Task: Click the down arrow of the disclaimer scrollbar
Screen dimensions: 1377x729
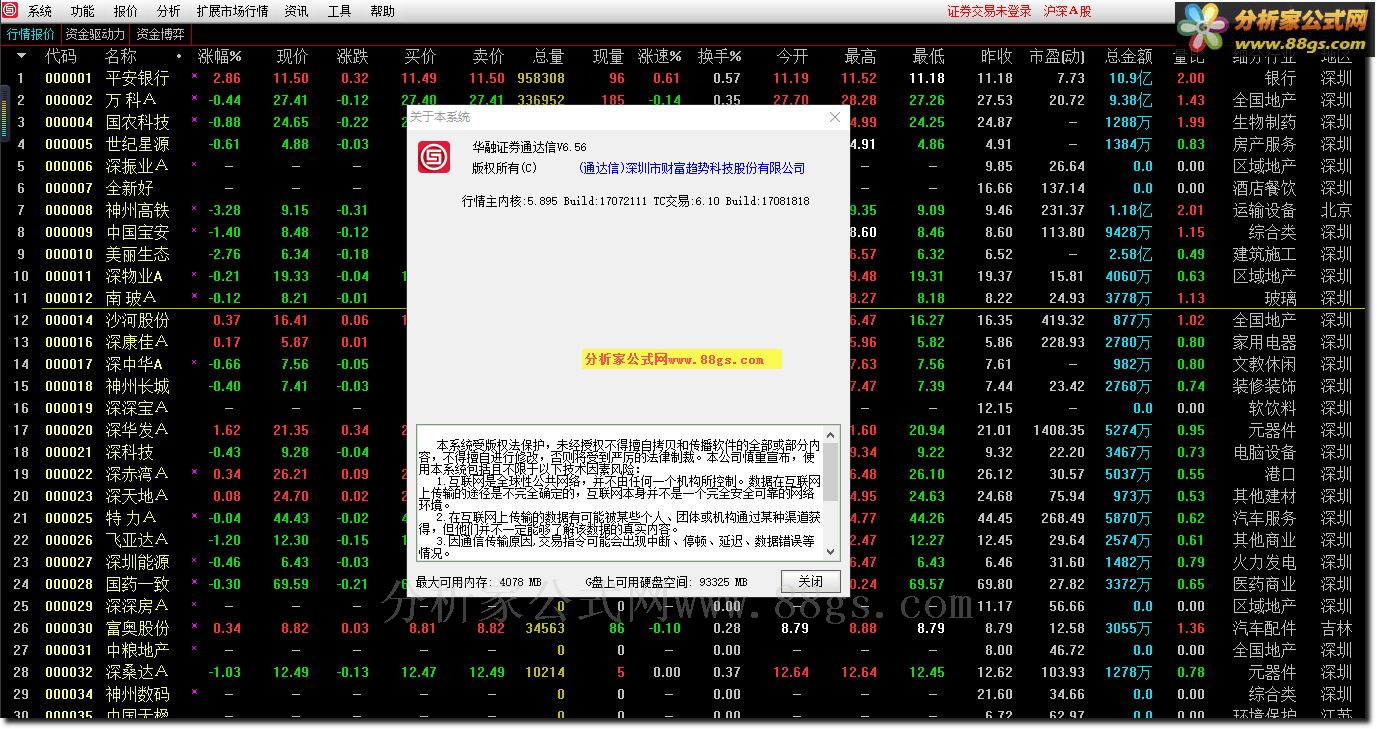Action: click(831, 550)
